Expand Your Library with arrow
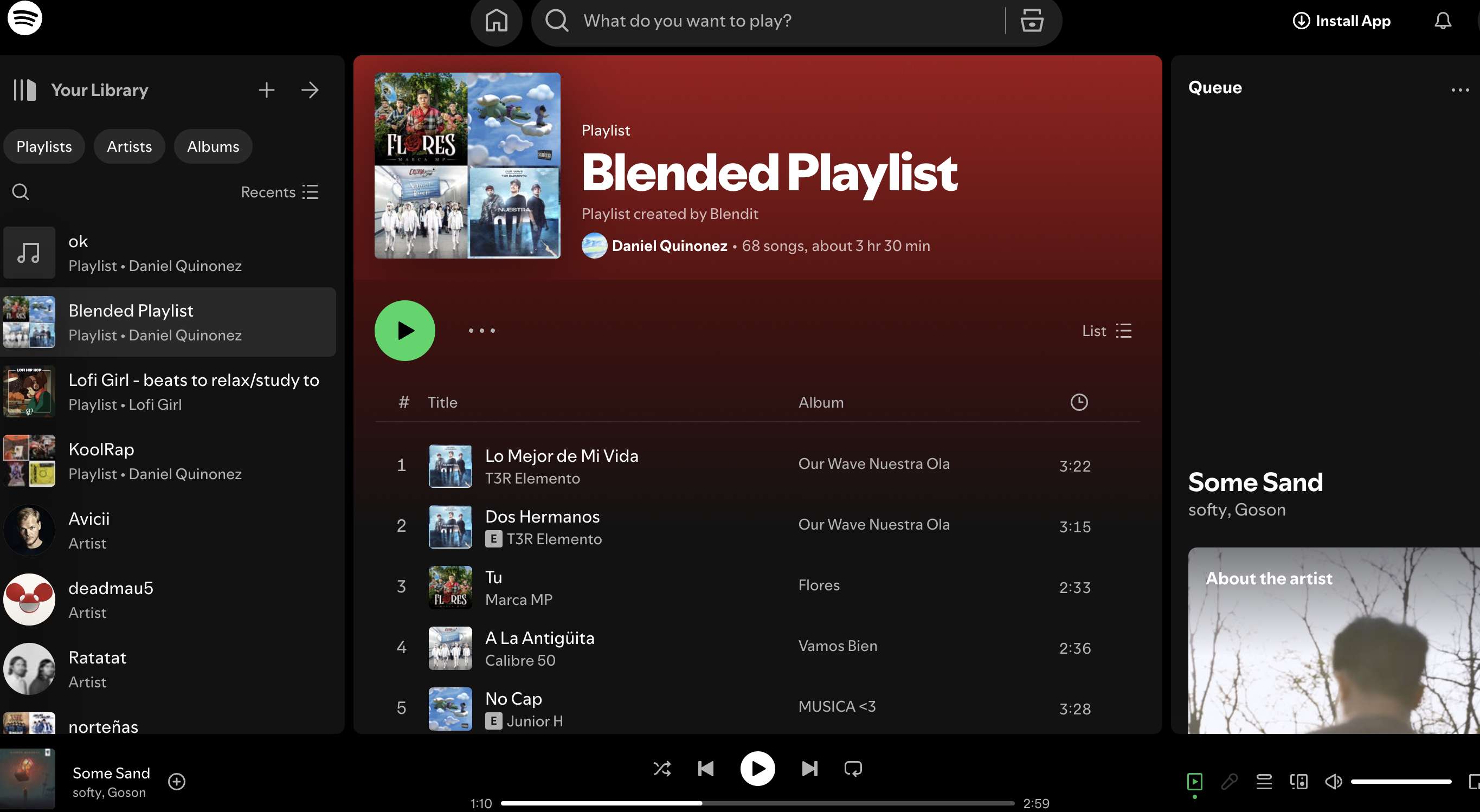This screenshot has height=812, width=1480. point(310,90)
